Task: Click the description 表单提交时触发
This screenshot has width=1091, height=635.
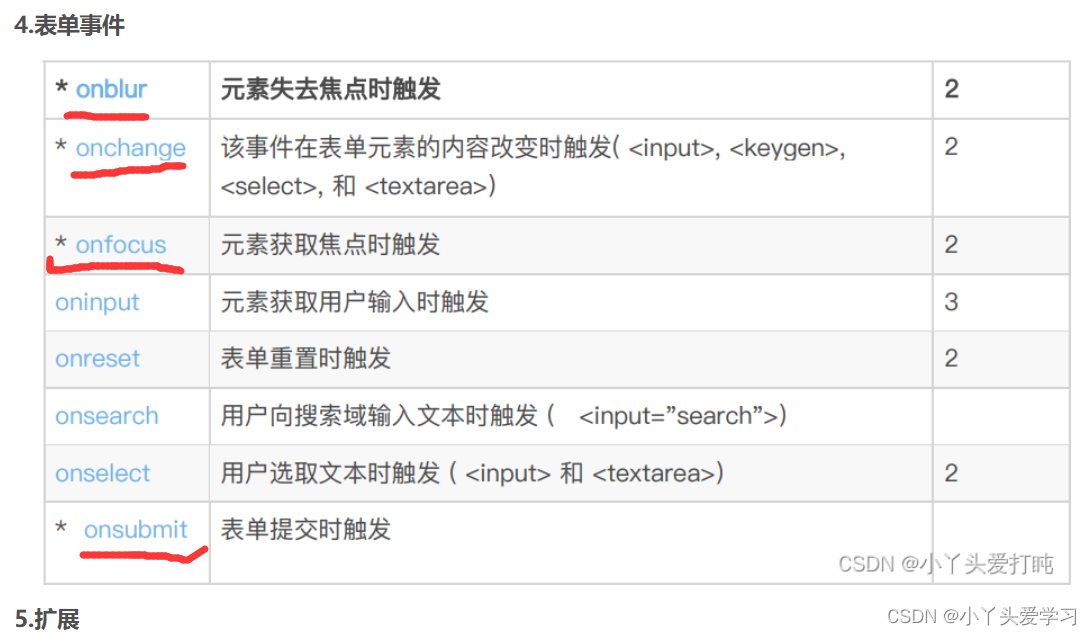Action: [x=306, y=530]
